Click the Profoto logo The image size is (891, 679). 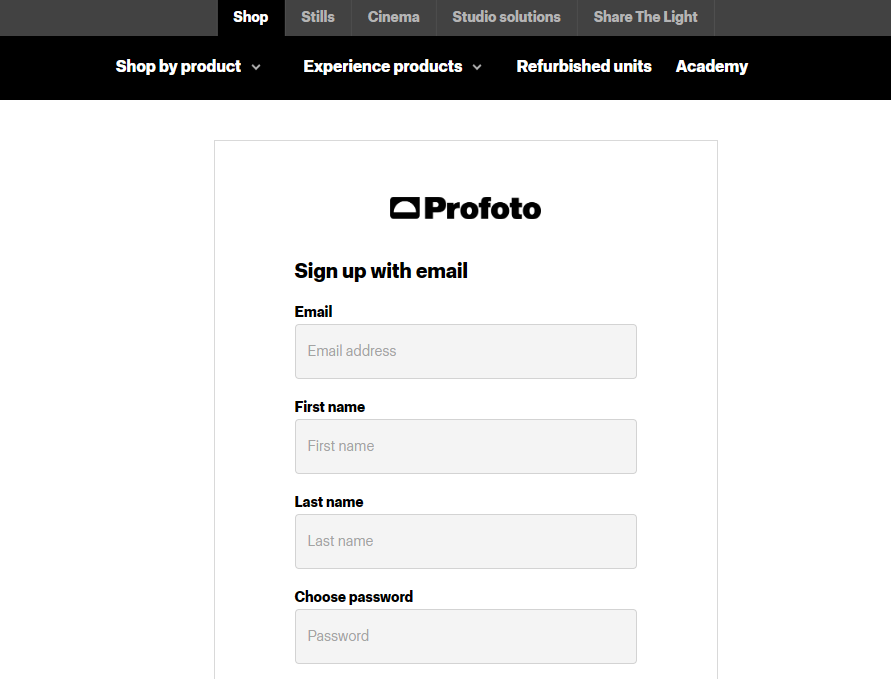click(465, 208)
